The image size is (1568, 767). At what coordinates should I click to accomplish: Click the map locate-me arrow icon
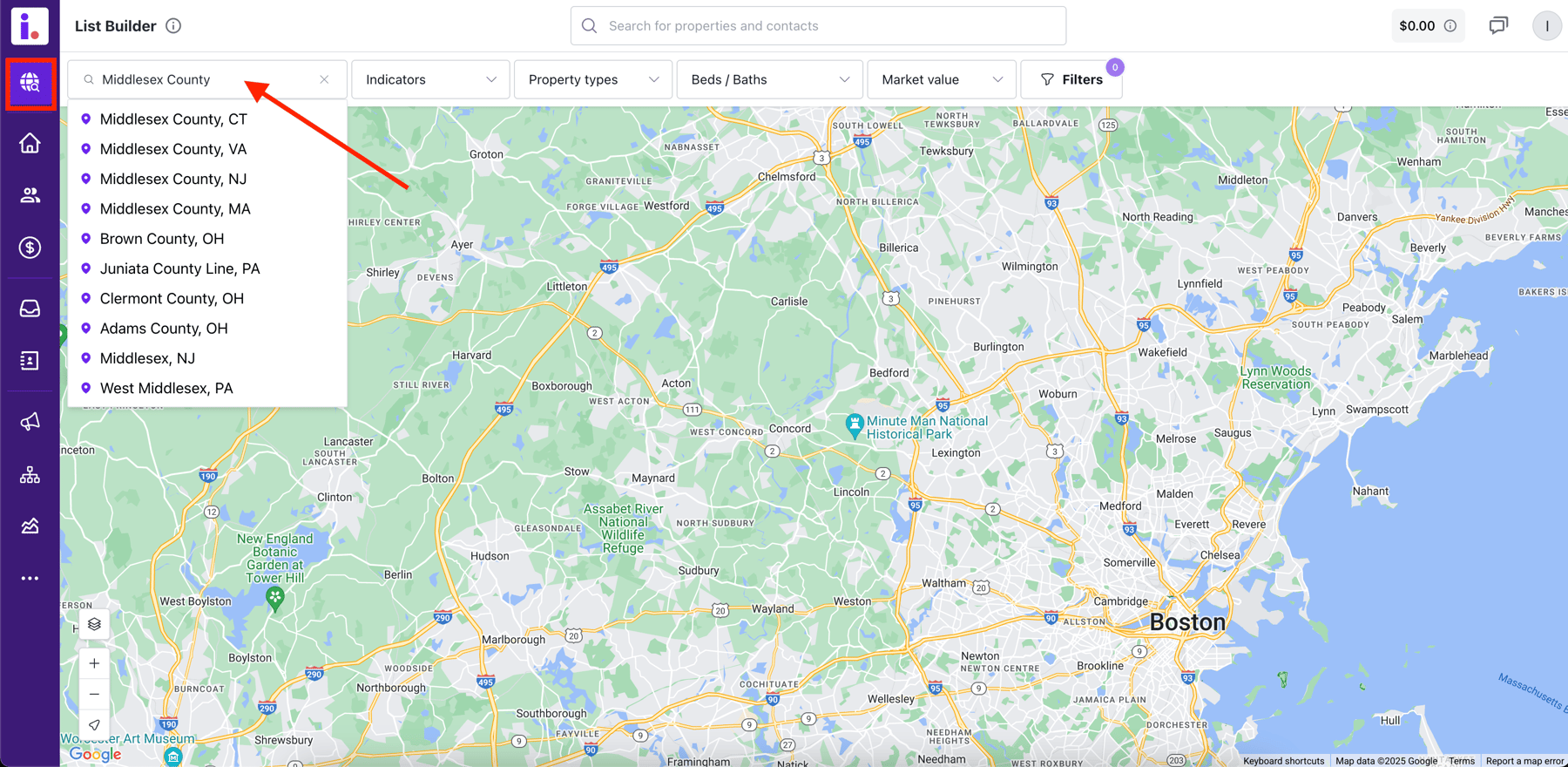click(94, 724)
